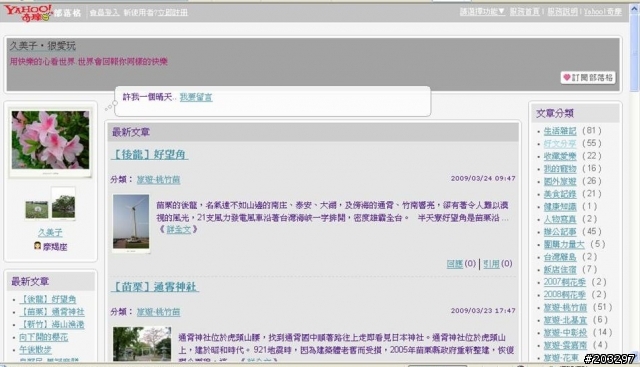Click the 我要留言 link in the speech bubble

196,97
